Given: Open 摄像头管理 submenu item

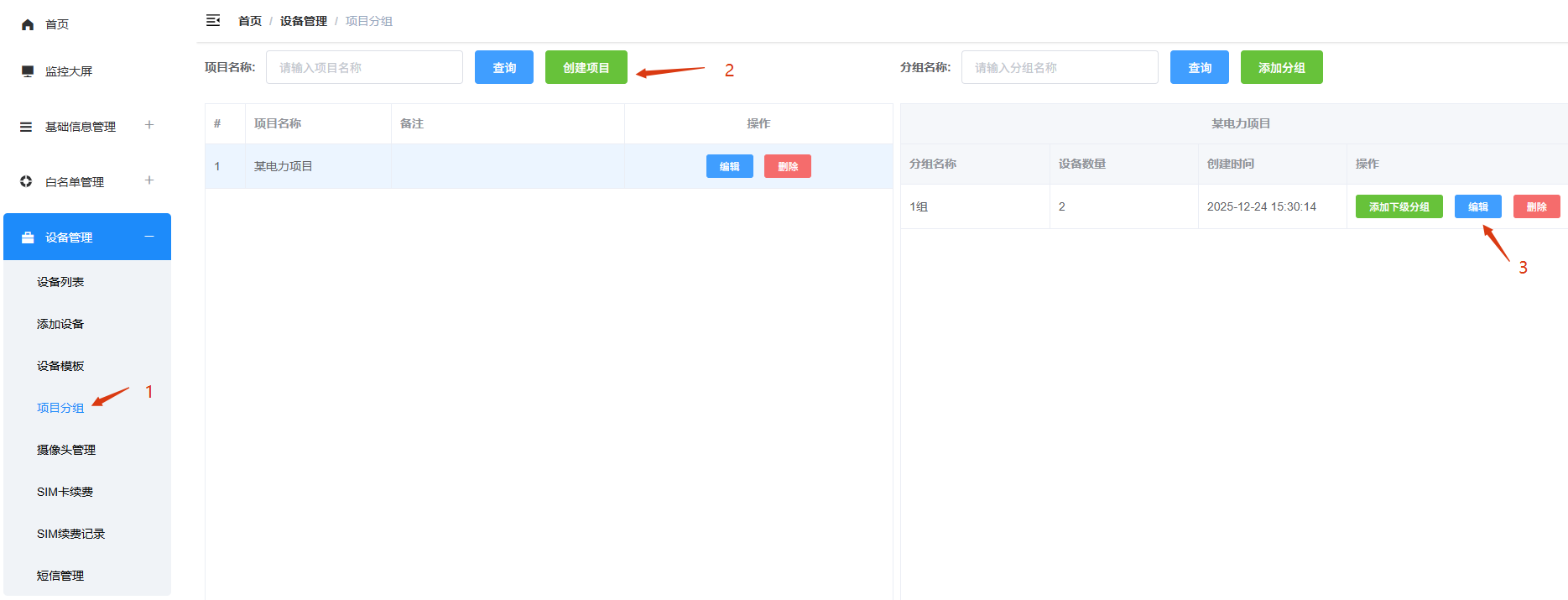Looking at the screenshot, I should [x=66, y=450].
